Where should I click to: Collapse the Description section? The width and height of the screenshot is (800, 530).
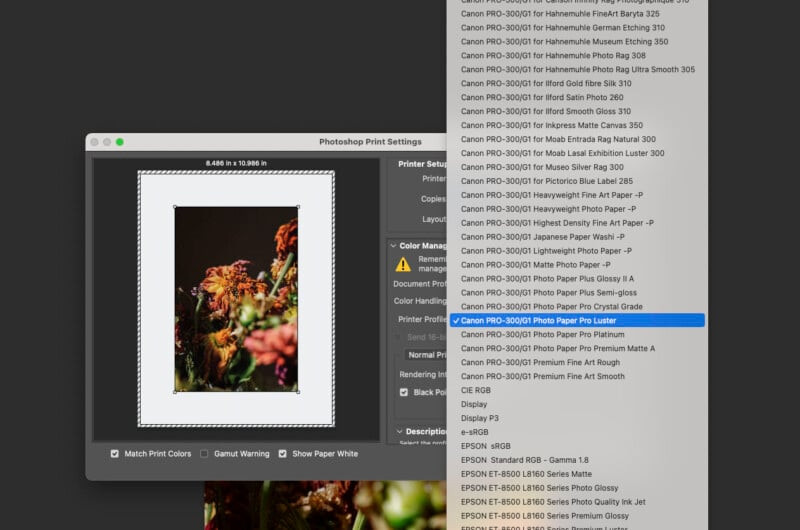[x=399, y=432]
